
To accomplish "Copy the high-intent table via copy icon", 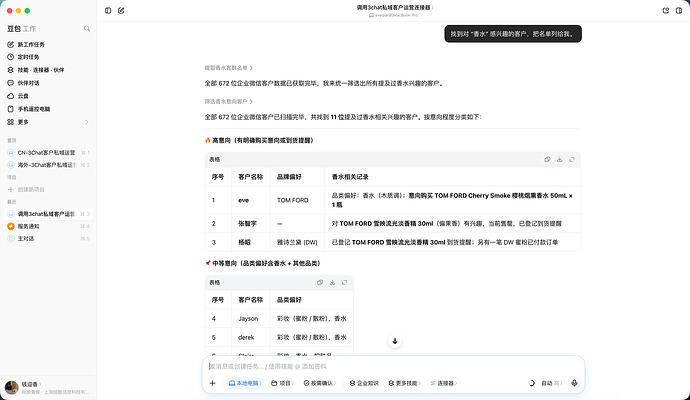I will (x=547, y=159).
